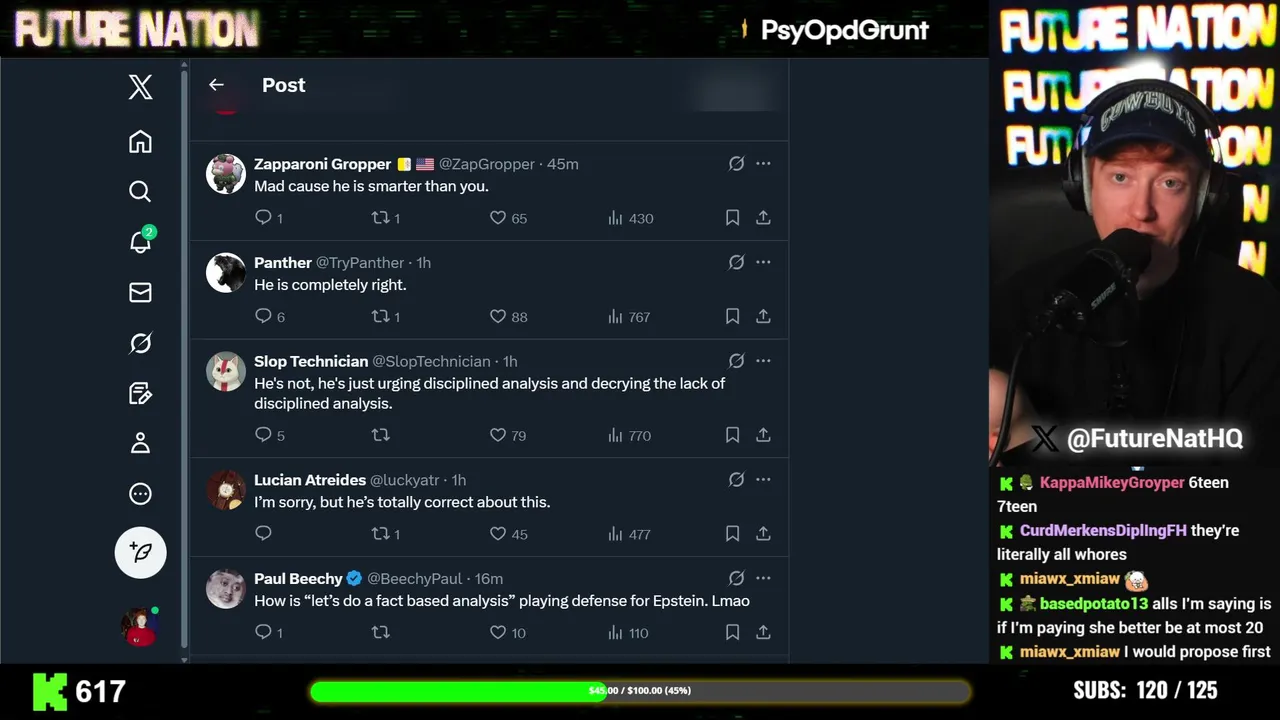The image size is (1280, 720).
Task: Open more options on Lucian Atreides' reply
Action: (x=763, y=479)
